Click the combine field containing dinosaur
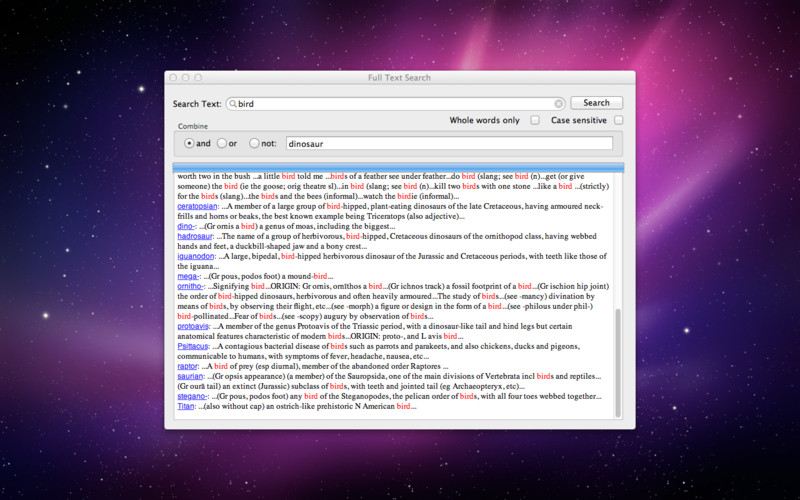 [449, 143]
